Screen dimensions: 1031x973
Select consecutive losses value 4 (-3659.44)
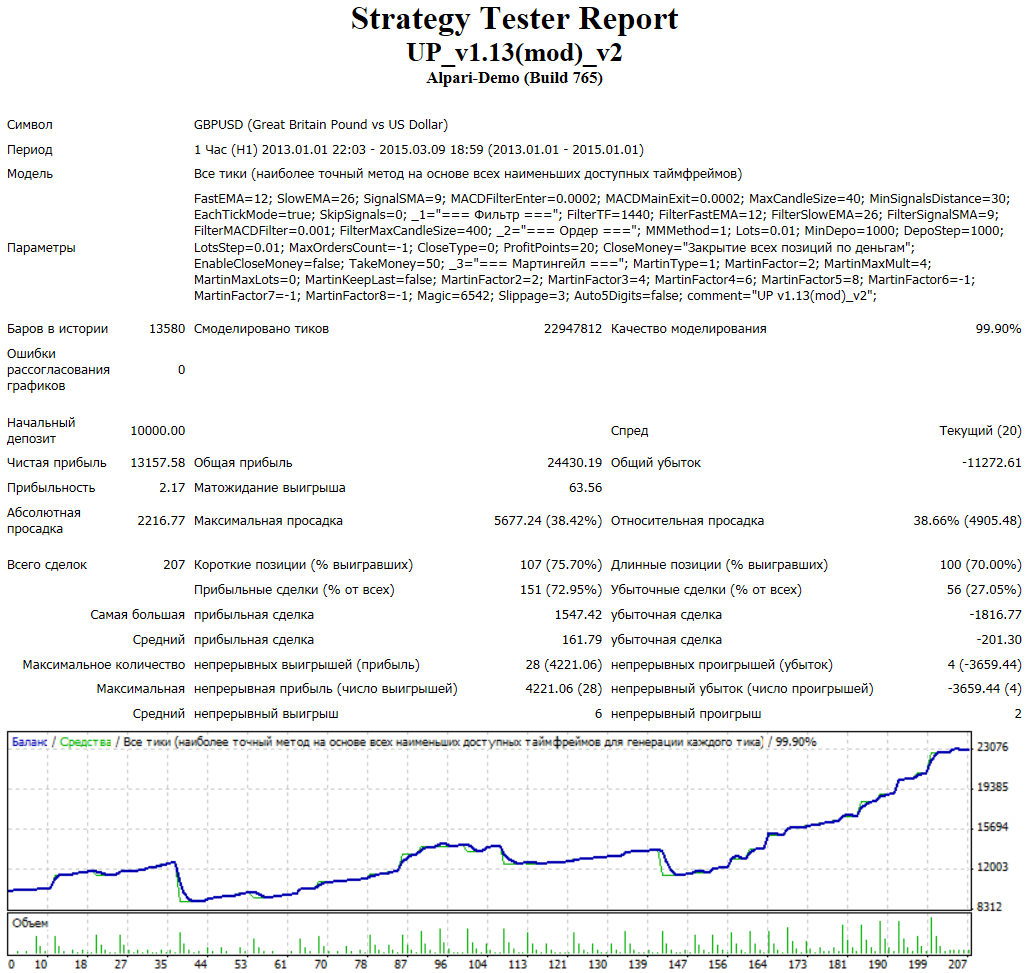point(984,665)
